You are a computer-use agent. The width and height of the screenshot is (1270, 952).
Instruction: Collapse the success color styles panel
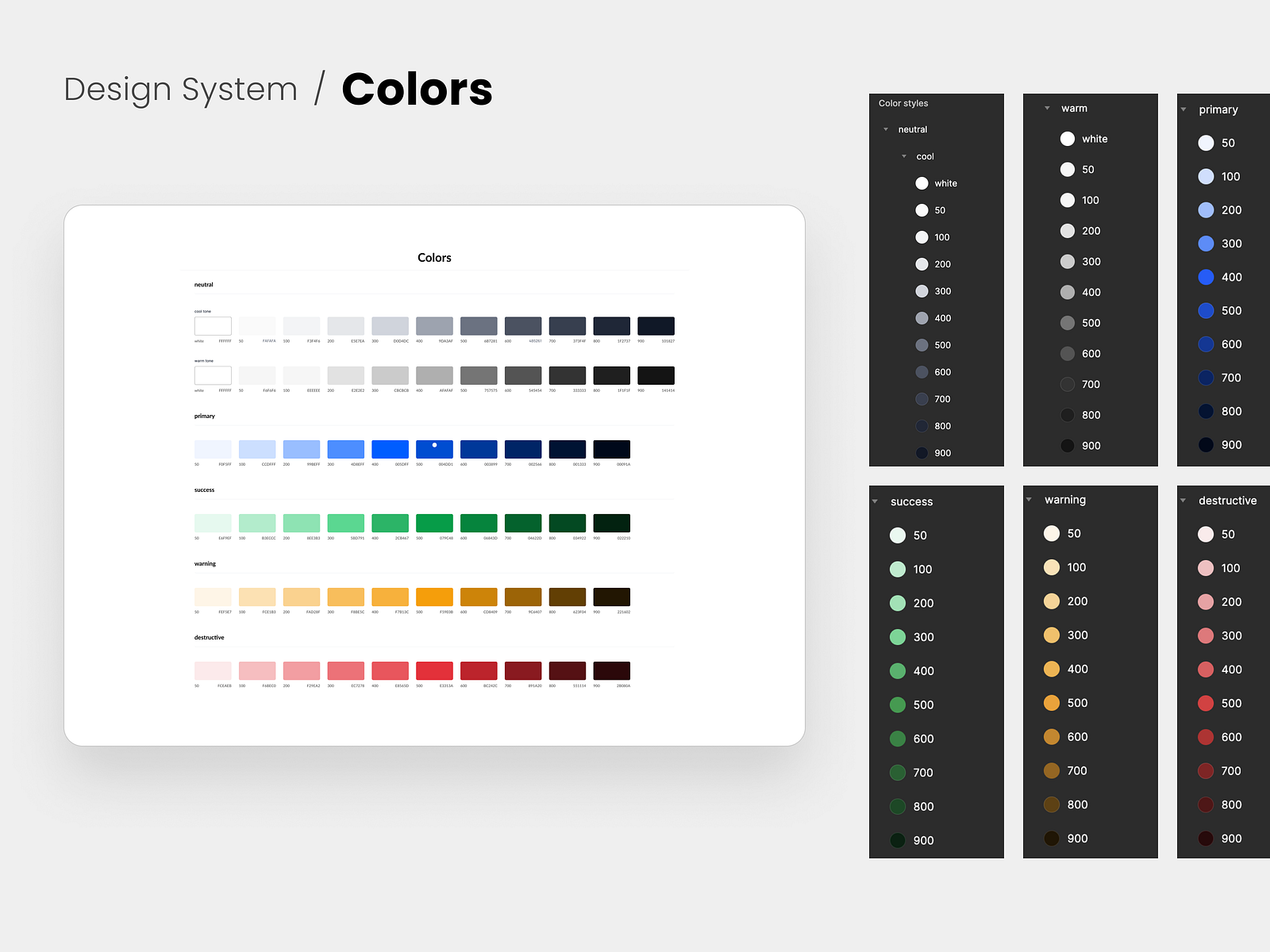(x=876, y=501)
